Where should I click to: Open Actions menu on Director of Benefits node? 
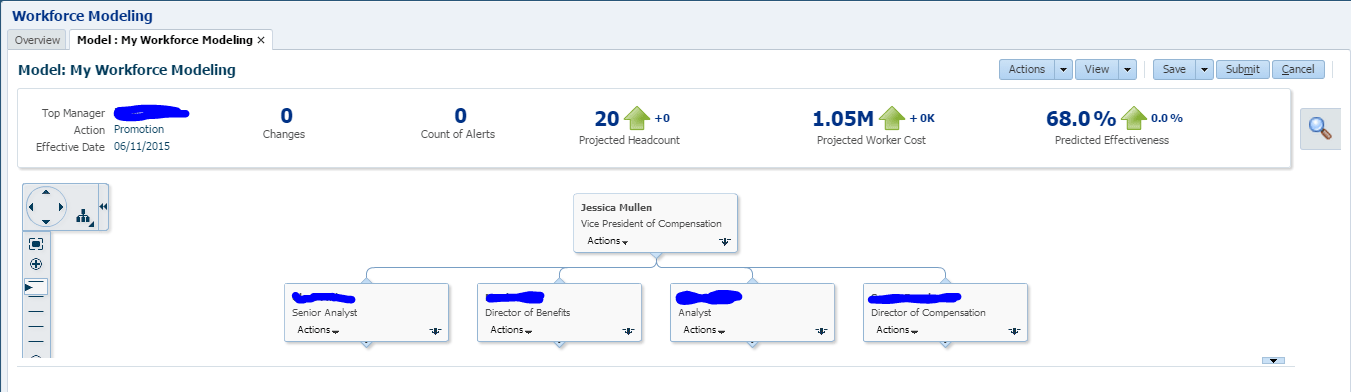point(511,330)
